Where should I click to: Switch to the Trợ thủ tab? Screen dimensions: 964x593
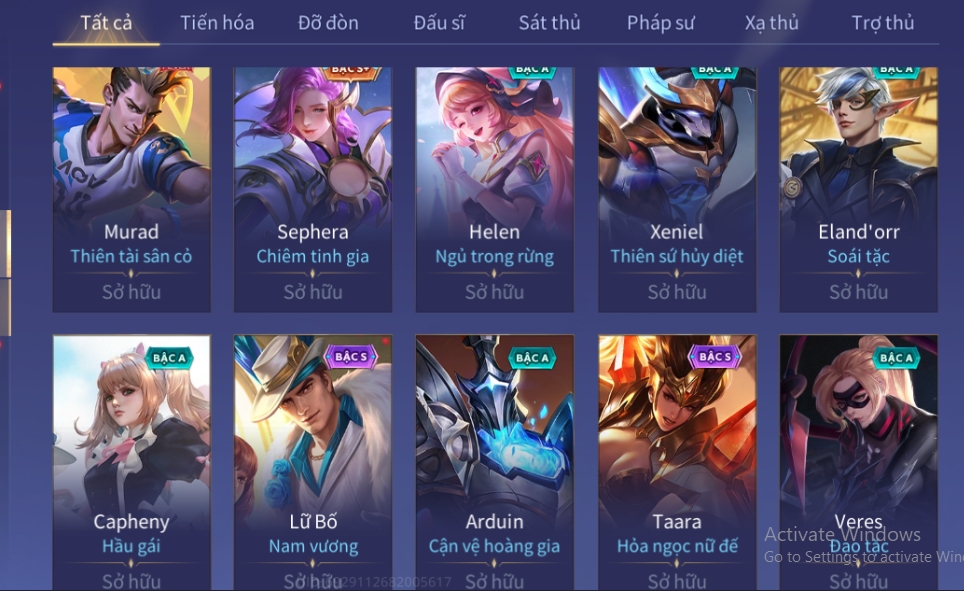click(x=882, y=23)
